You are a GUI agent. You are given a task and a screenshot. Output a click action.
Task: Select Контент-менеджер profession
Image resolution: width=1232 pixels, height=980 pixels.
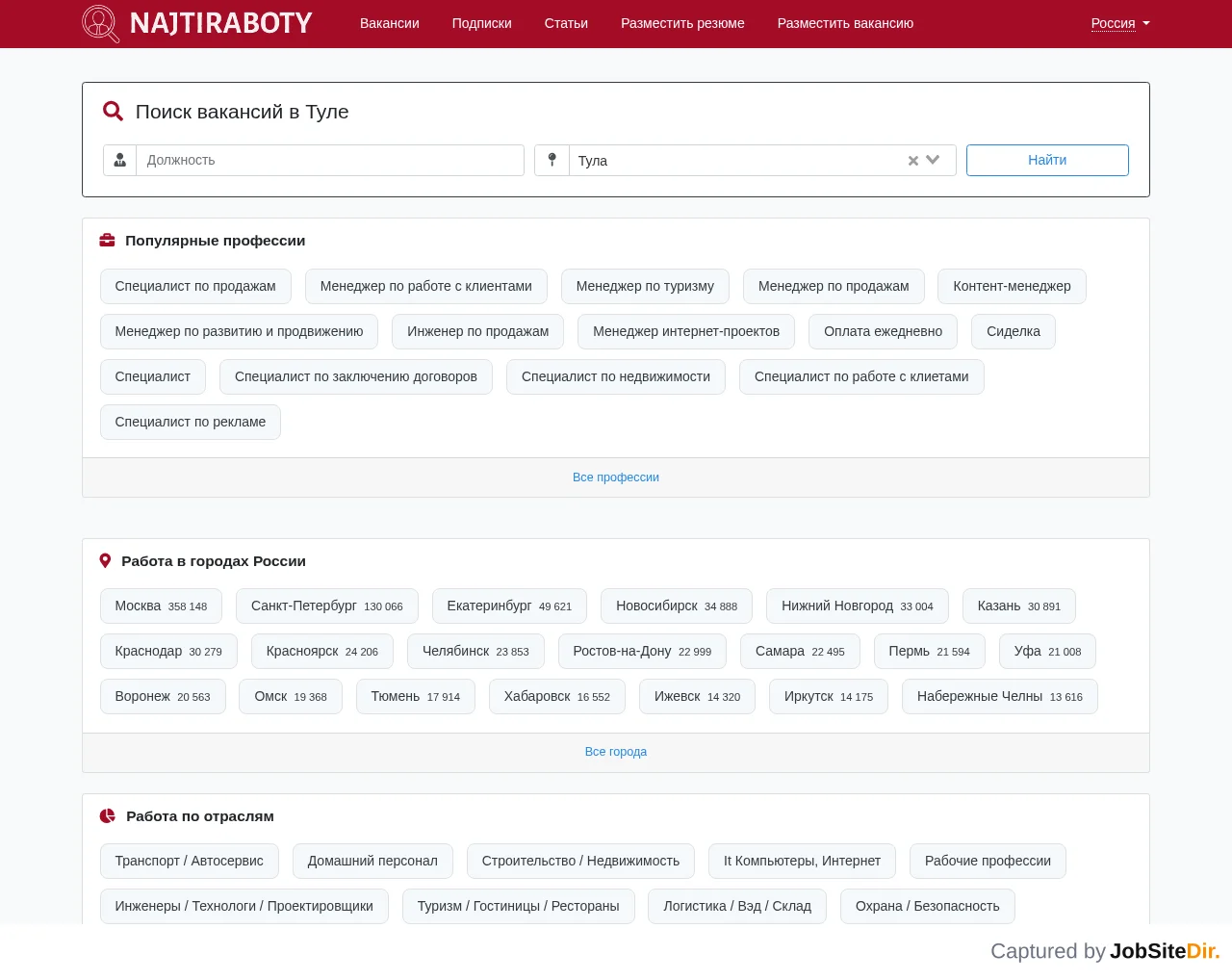click(1012, 286)
